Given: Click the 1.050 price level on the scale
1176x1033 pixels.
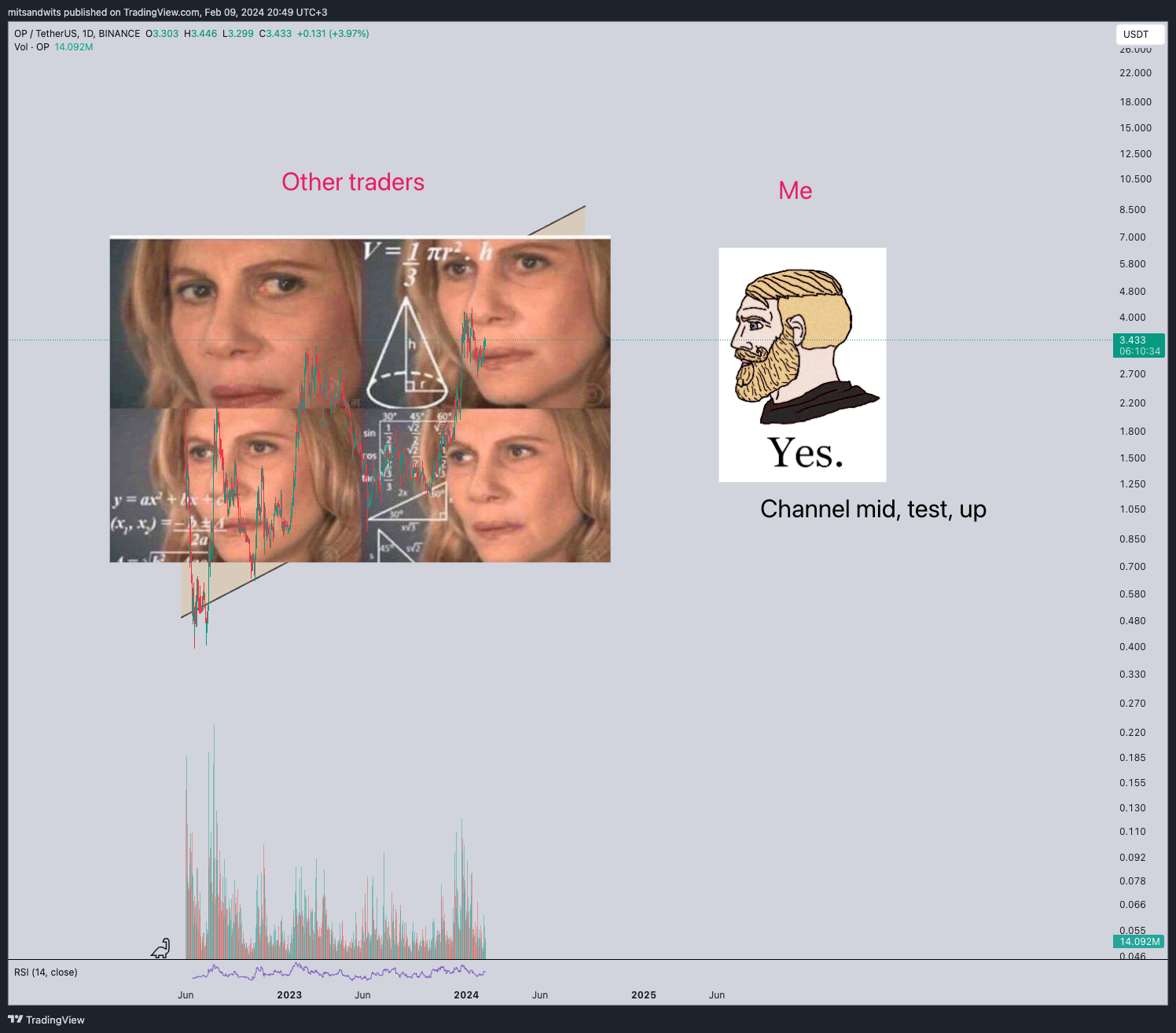Looking at the screenshot, I should click(1133, 509).
